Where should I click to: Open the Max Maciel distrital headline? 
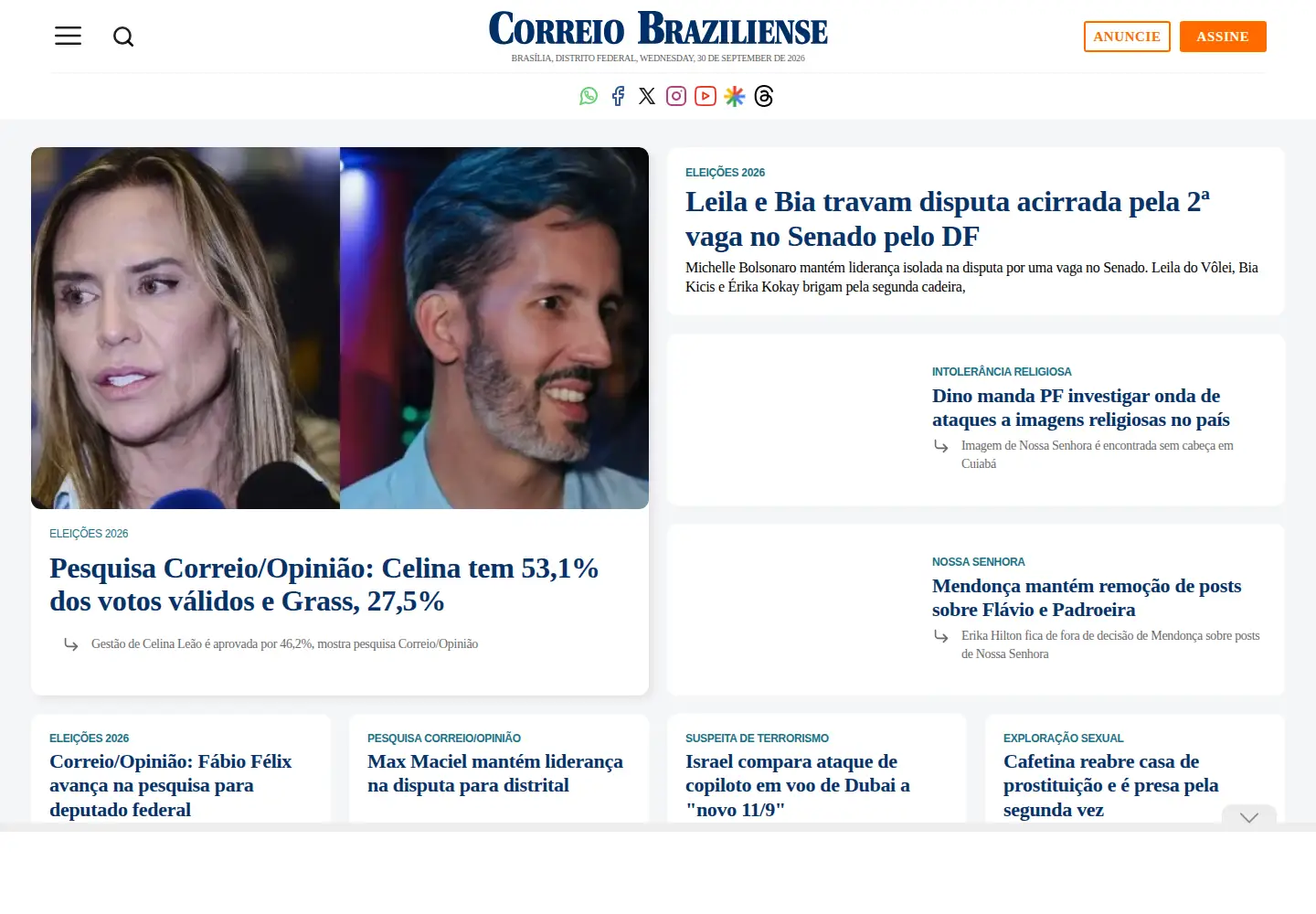coord(495,773)
